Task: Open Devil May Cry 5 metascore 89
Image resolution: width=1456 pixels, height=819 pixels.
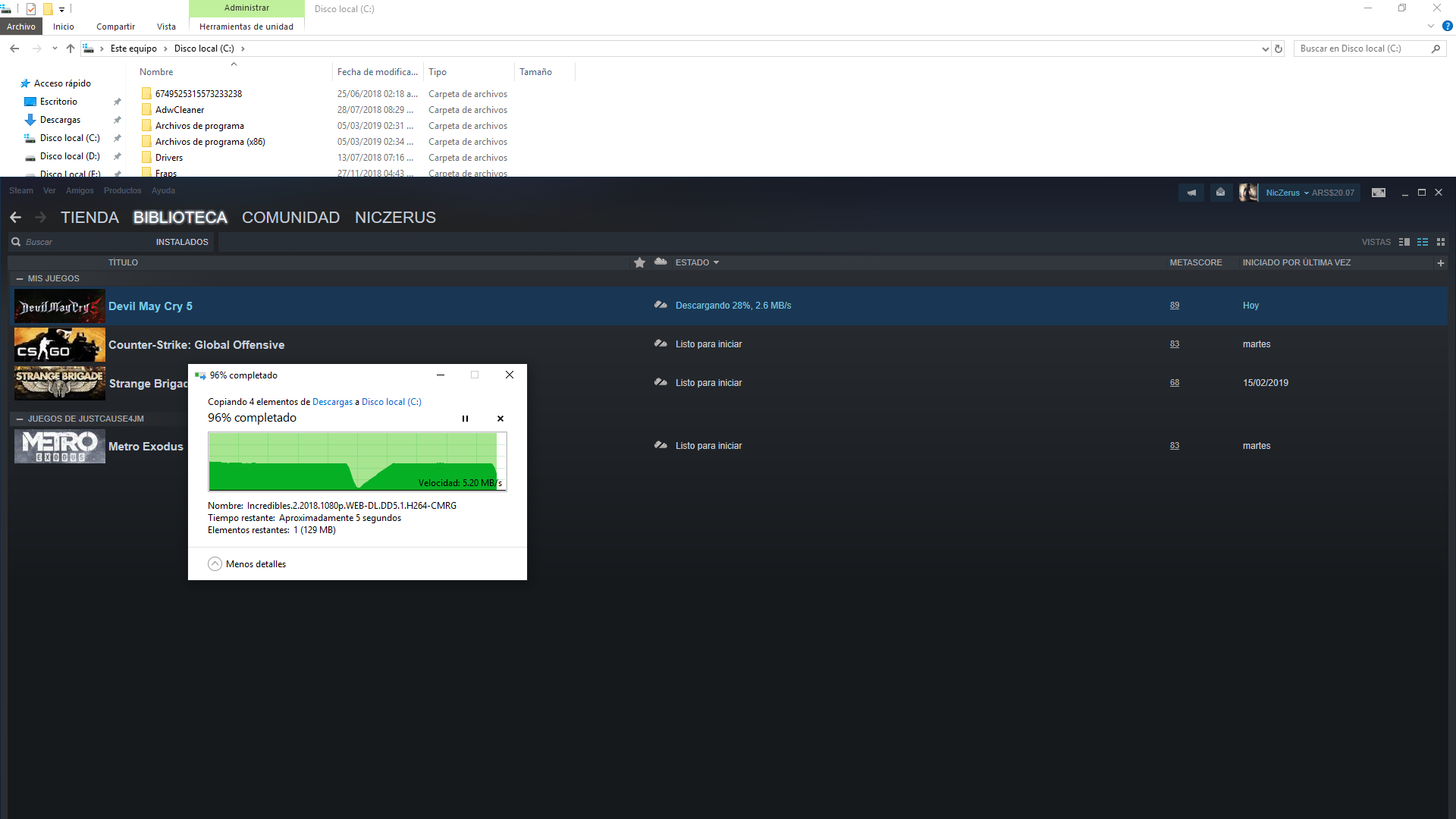Action: click(1174, 306)
